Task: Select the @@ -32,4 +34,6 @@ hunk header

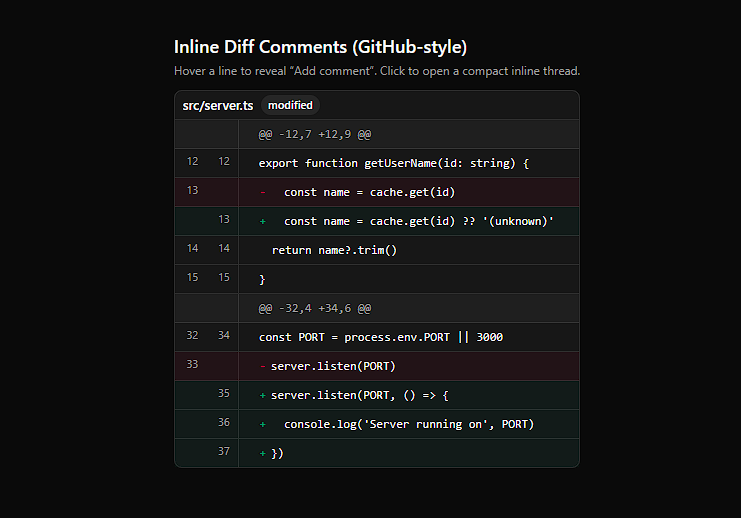Action: tap(377, 308)
